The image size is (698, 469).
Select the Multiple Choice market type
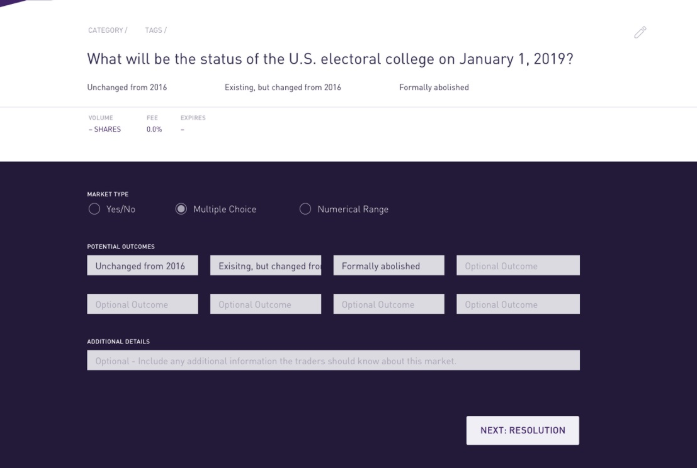point(181,209)
